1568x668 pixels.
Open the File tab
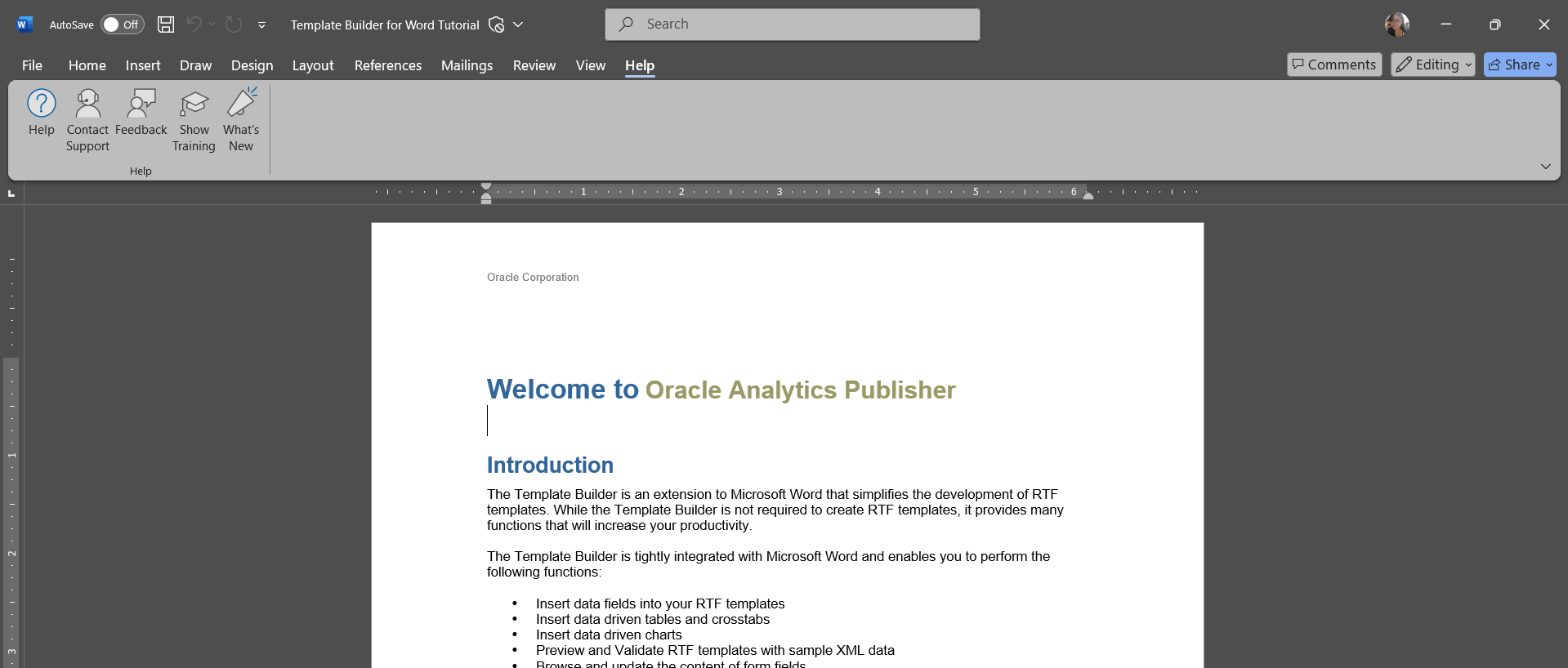32,65
